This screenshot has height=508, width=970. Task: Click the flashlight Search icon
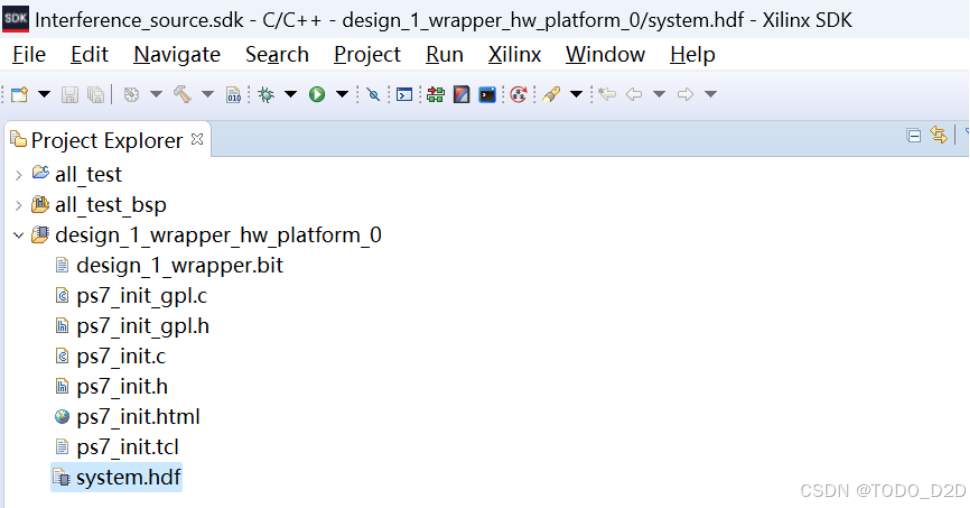(x=551, y=95)
